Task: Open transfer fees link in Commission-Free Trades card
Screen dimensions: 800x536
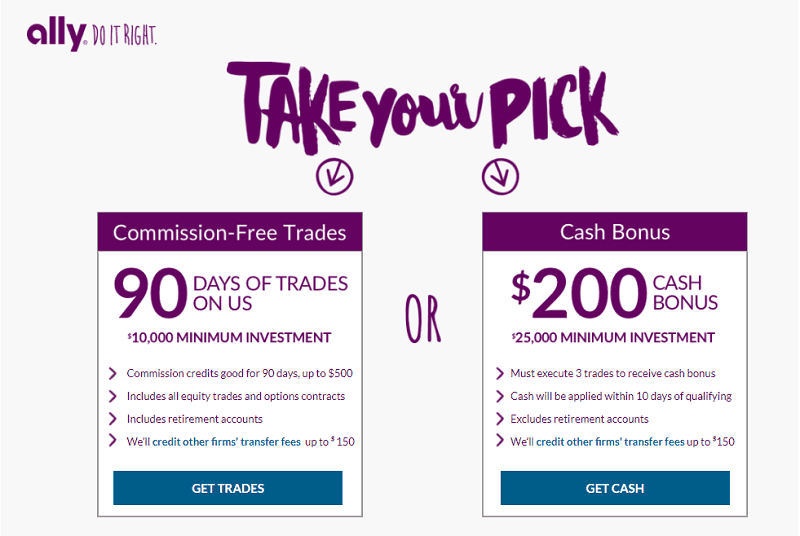Action: [x=227, y=442]
